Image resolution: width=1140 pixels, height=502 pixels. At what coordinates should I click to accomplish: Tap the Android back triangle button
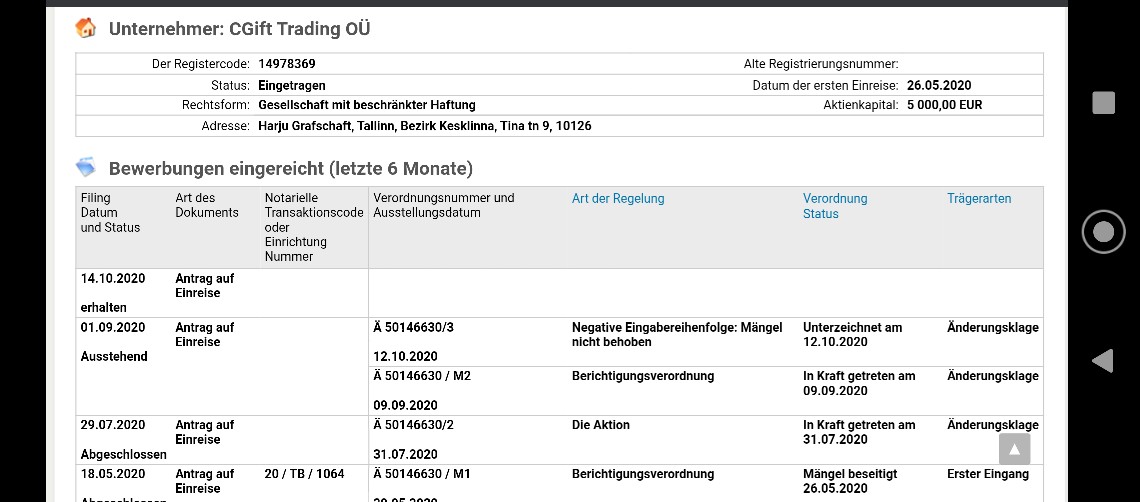tap(1102, 361)
